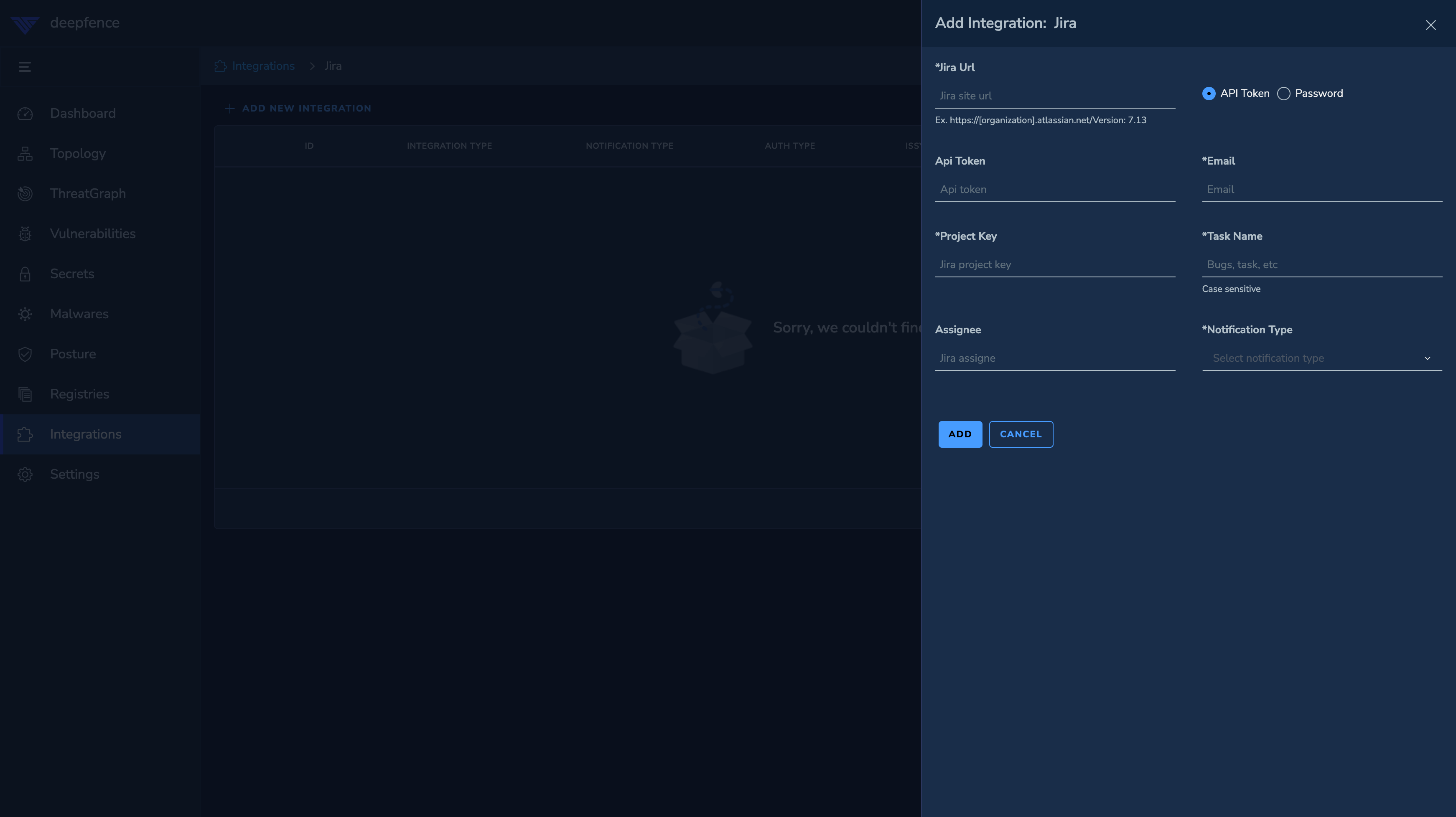The height and width of the screenshot is (817, 1456).
Task: Go to Topology in the sidebar
Action: [x=100, y=154]
